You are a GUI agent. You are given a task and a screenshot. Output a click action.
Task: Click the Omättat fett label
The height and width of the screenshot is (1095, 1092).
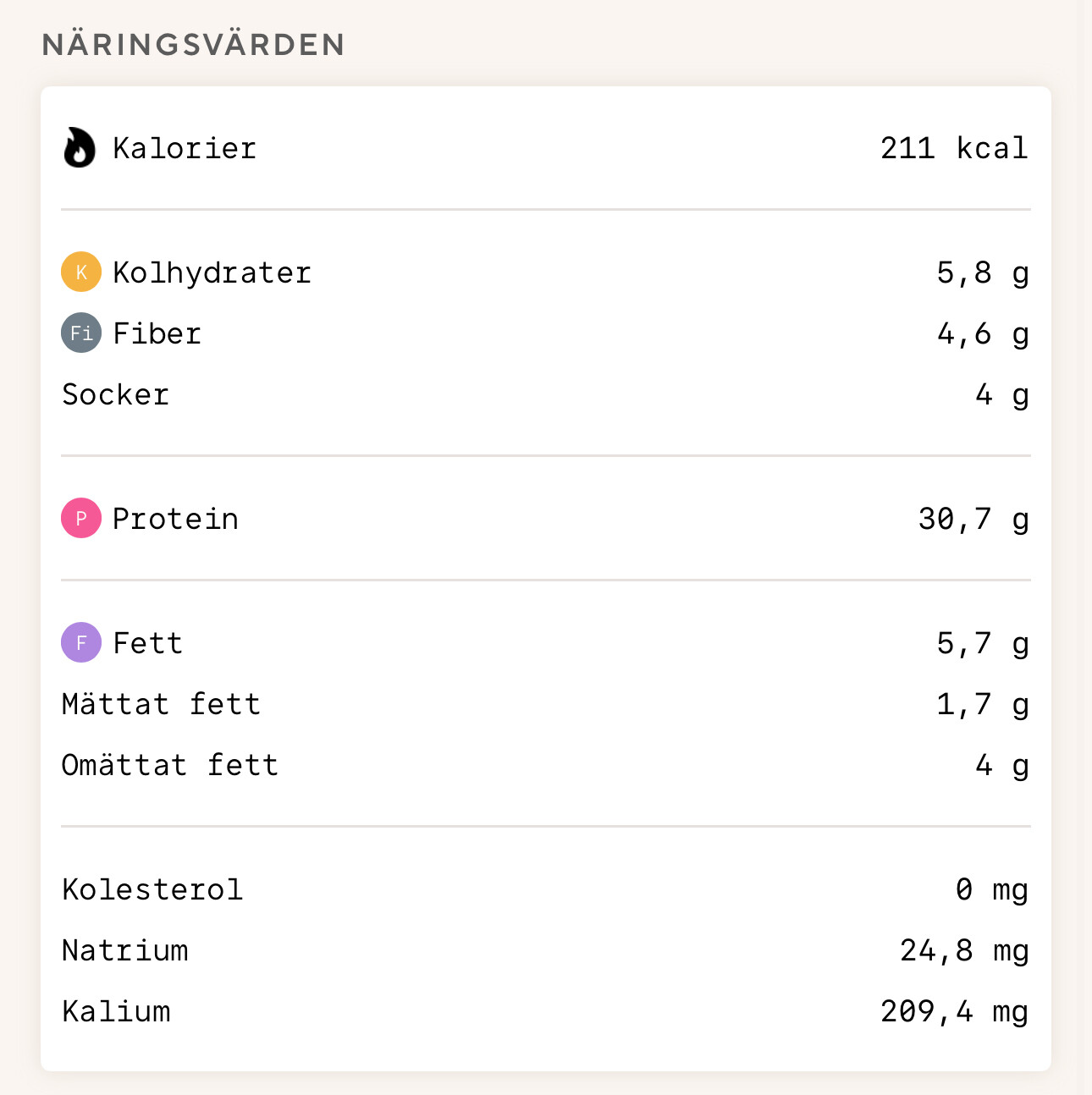170,765
